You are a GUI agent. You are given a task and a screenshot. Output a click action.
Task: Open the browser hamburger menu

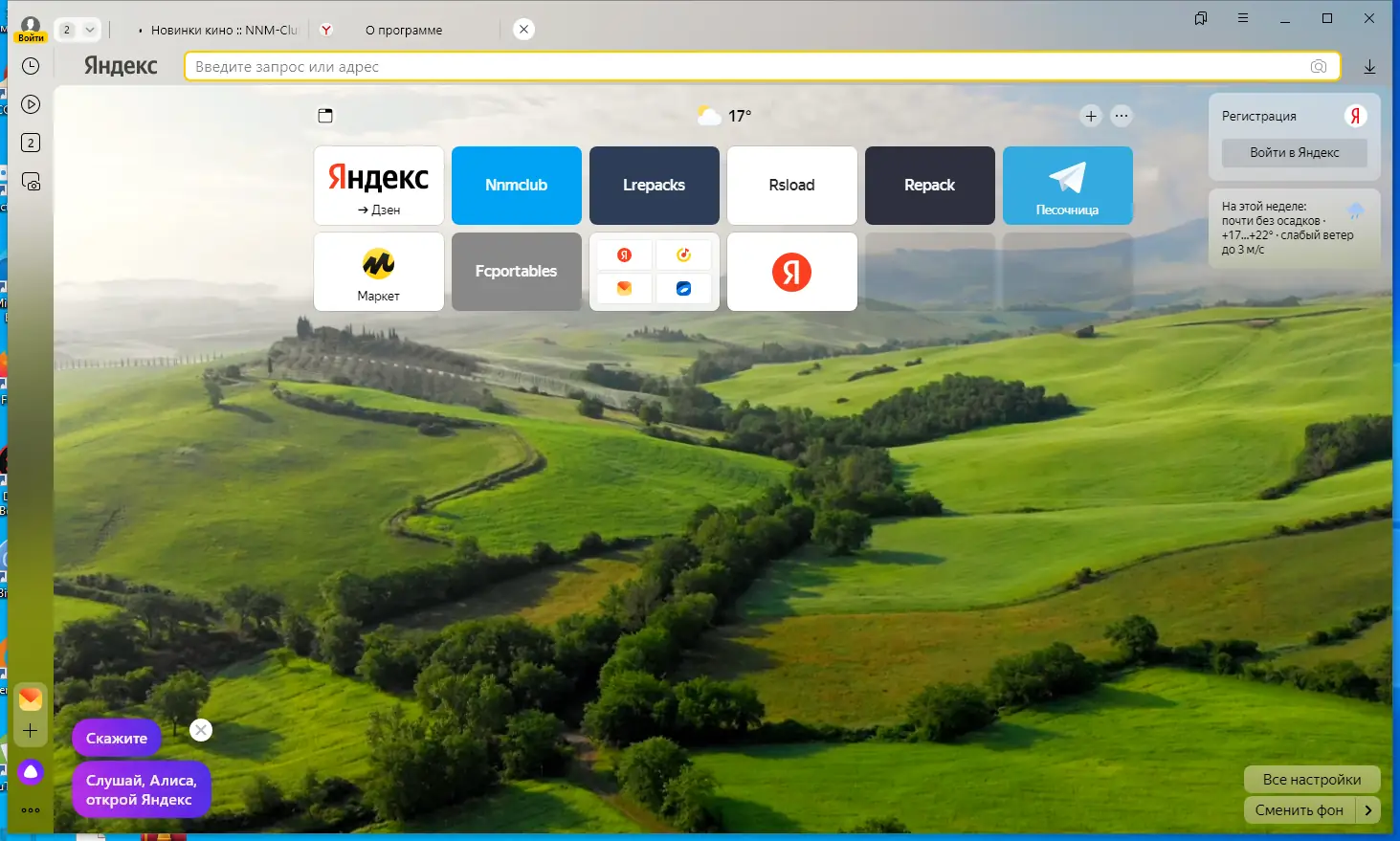click(1243, 18)
